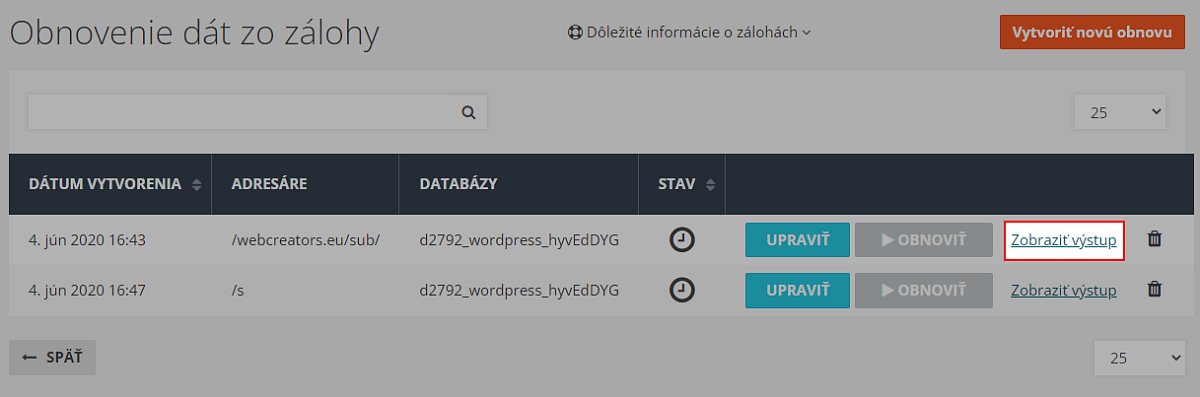Image resolution: width=1200 pixels, height=397 pixels.
Task: Delete the /s restore with trash icon
Action: (1154, 290)
